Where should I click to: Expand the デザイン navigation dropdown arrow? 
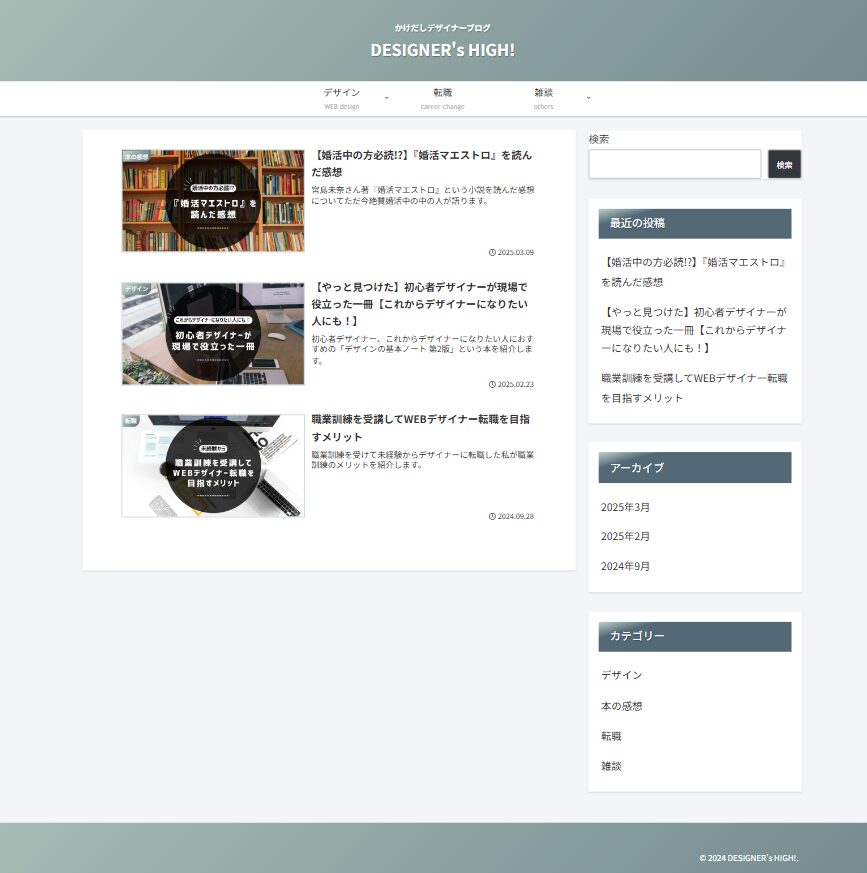pos(387,97)
